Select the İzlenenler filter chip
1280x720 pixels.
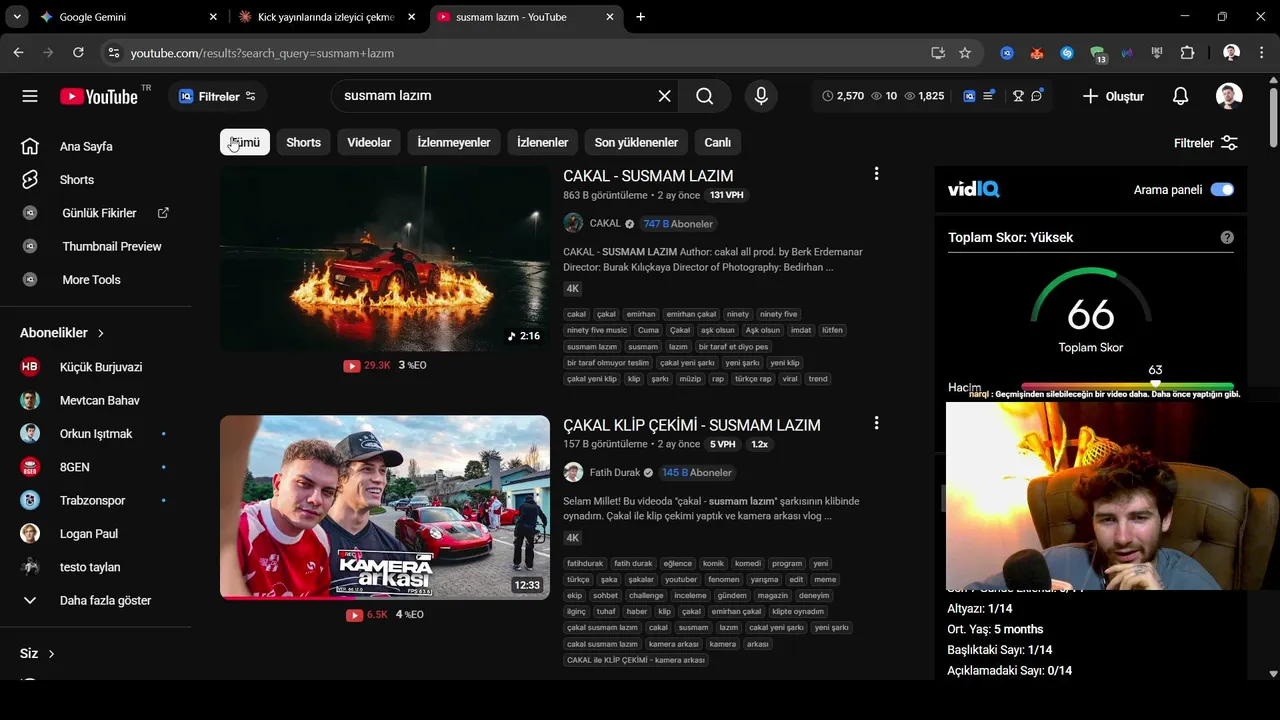coord(542,143)
